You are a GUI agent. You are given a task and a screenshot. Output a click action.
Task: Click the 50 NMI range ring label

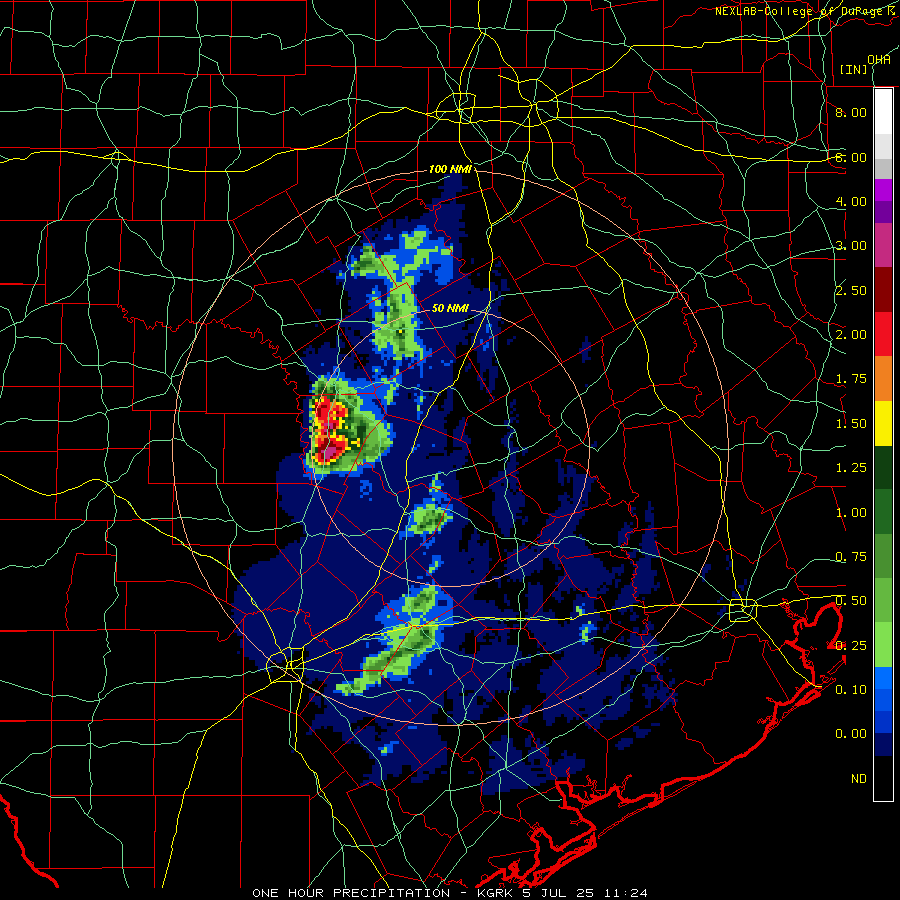450,308
